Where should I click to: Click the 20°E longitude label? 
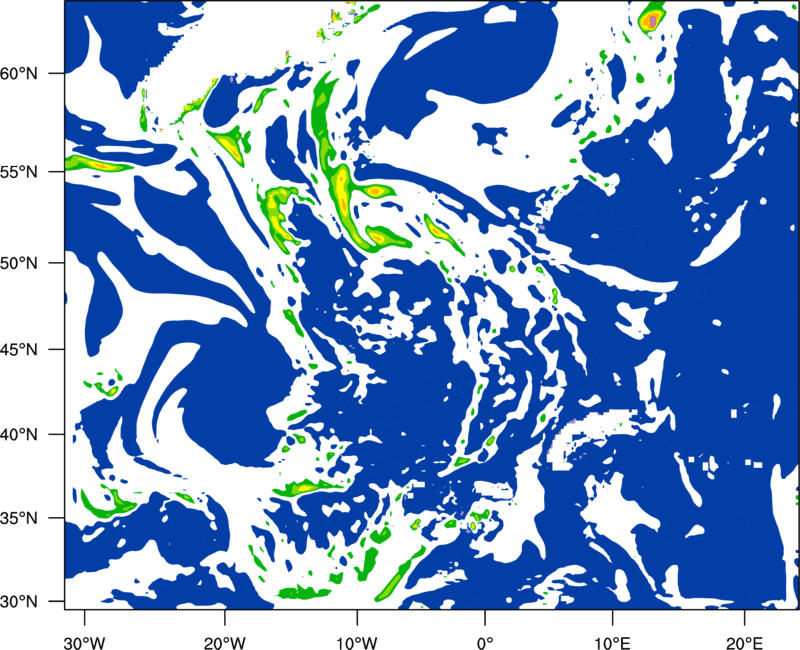pos(744,643)
